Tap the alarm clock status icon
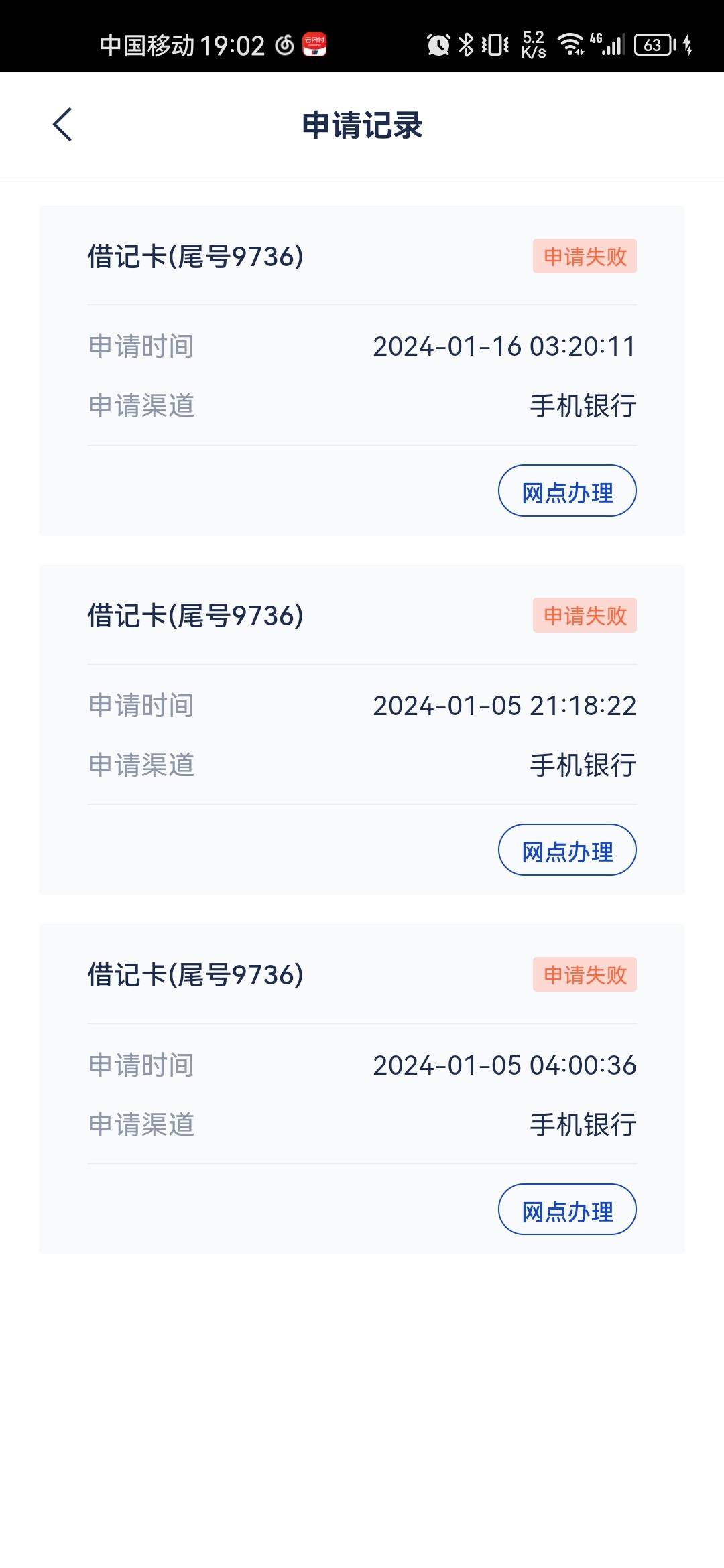 coord(438,45)
